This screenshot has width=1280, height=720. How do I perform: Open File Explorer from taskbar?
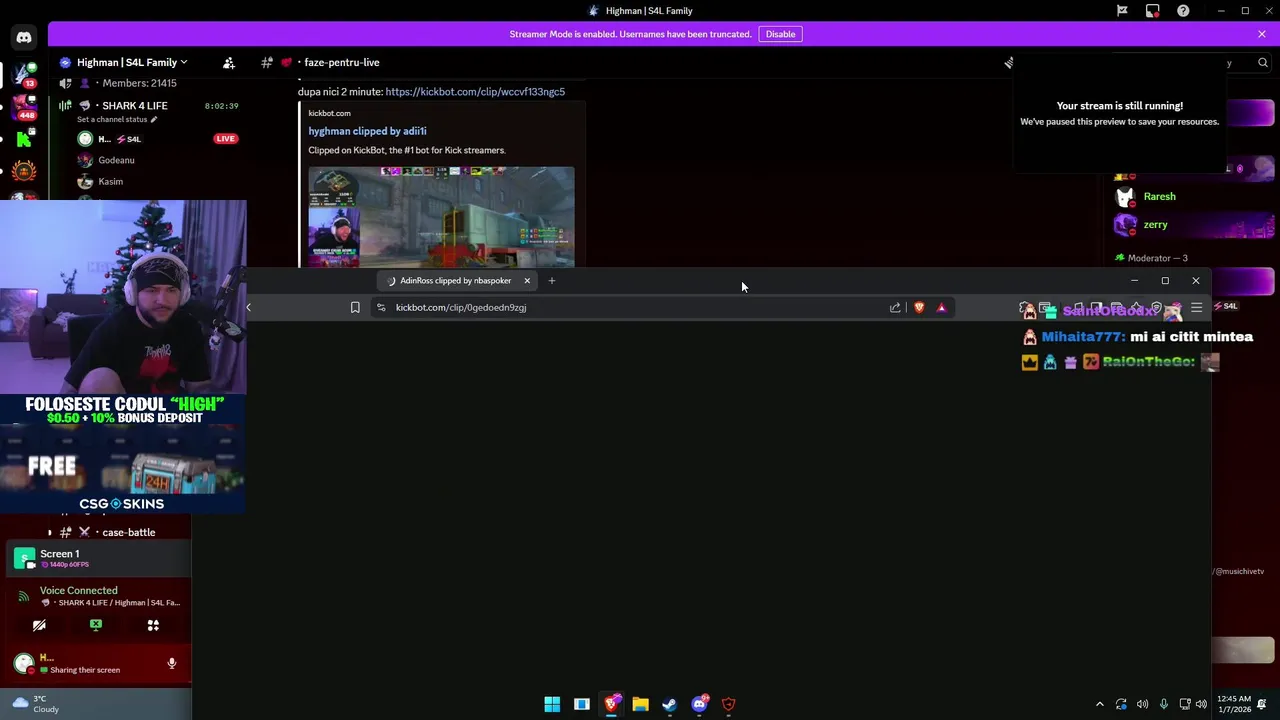pyautogui.click(x=640, y=704)
